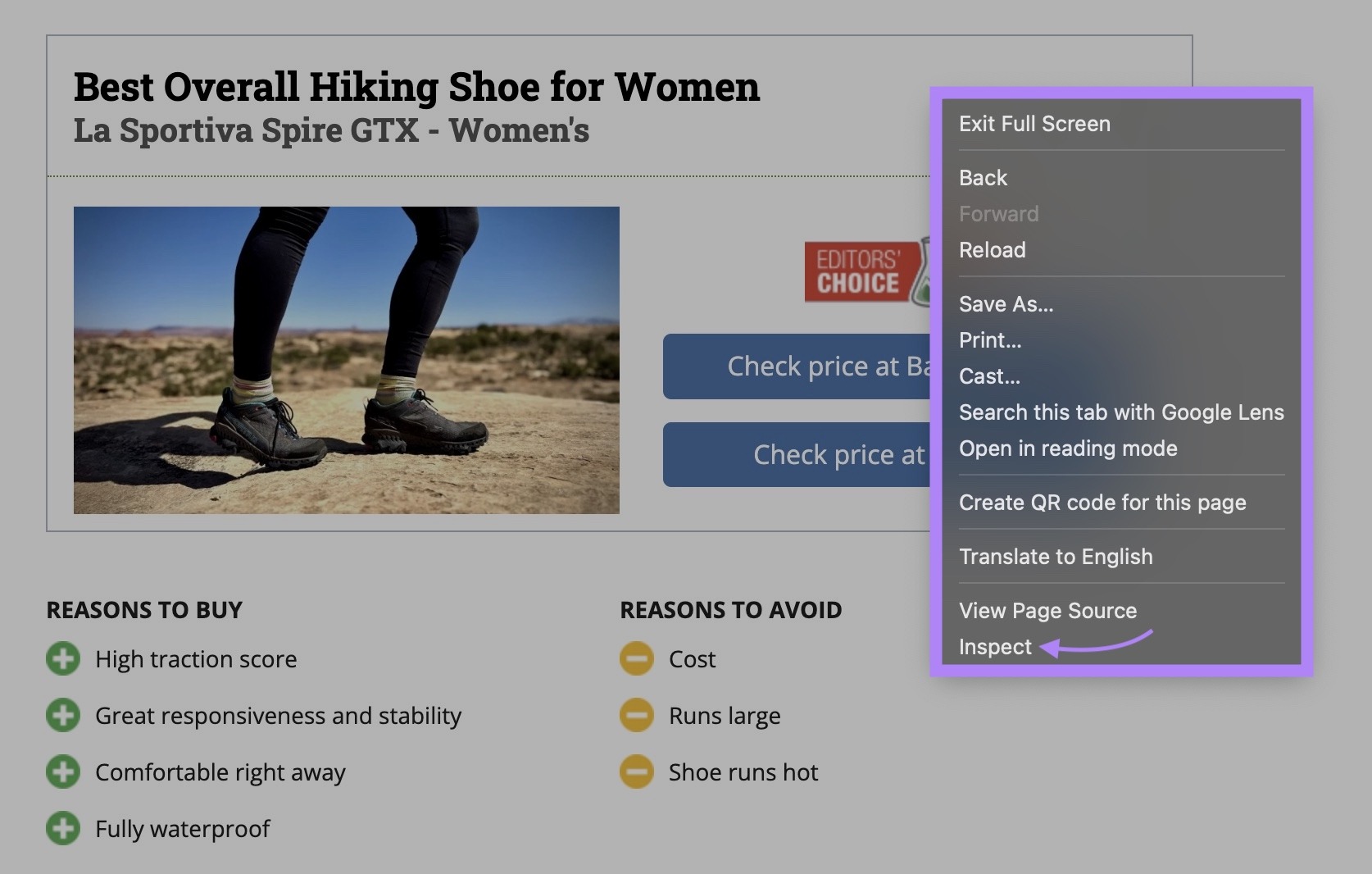Click the minus icon next to Cost

(x=638, y=658)
